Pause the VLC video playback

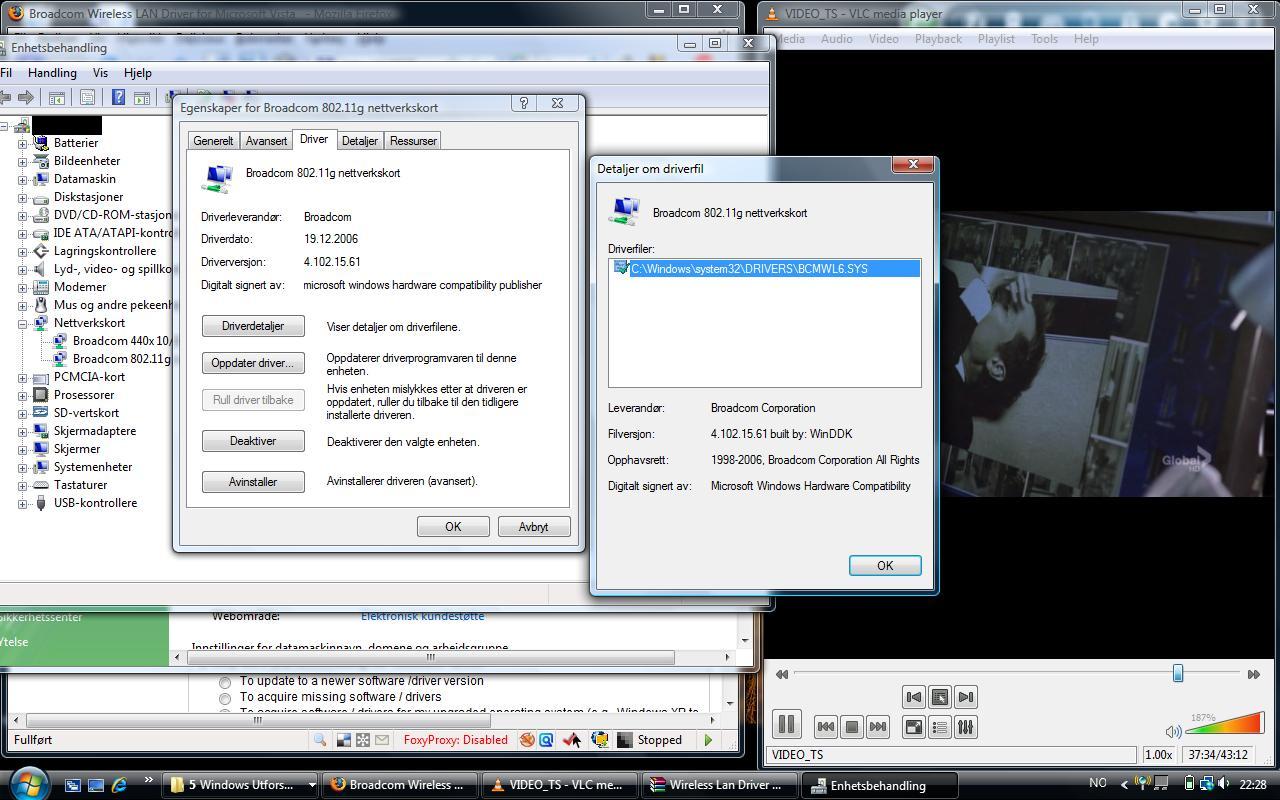click(x=786, y=725)
